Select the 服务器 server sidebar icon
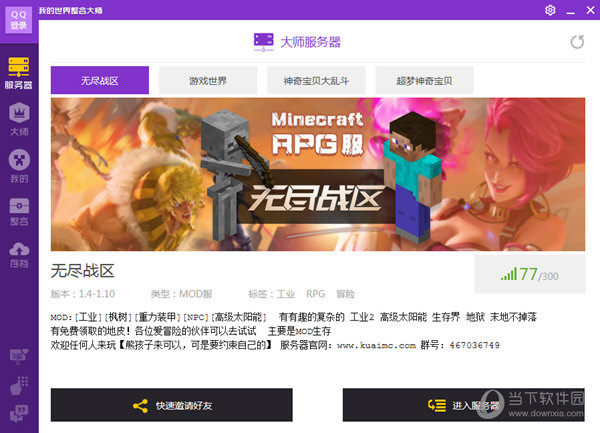This screenshot has height=433, width=600. point(19,73)
